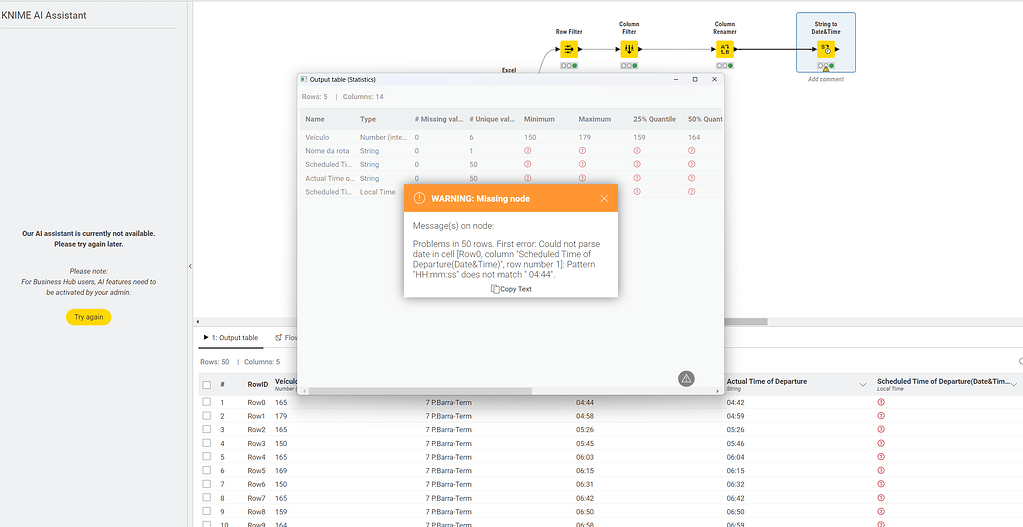Check the checkbox for Row4

207,457
